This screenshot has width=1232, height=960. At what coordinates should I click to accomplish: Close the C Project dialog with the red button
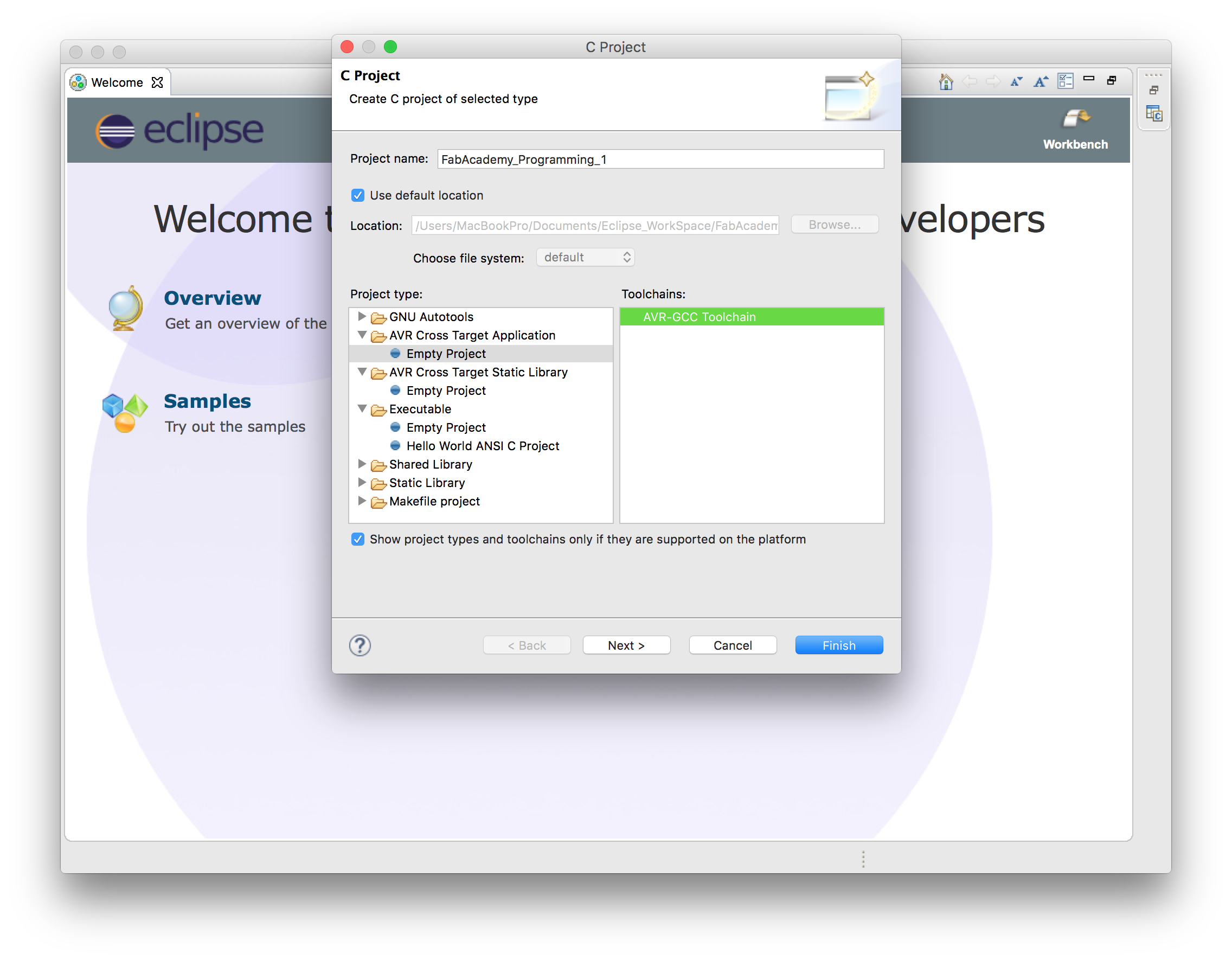pyautogui.click(x=347, y=47)
